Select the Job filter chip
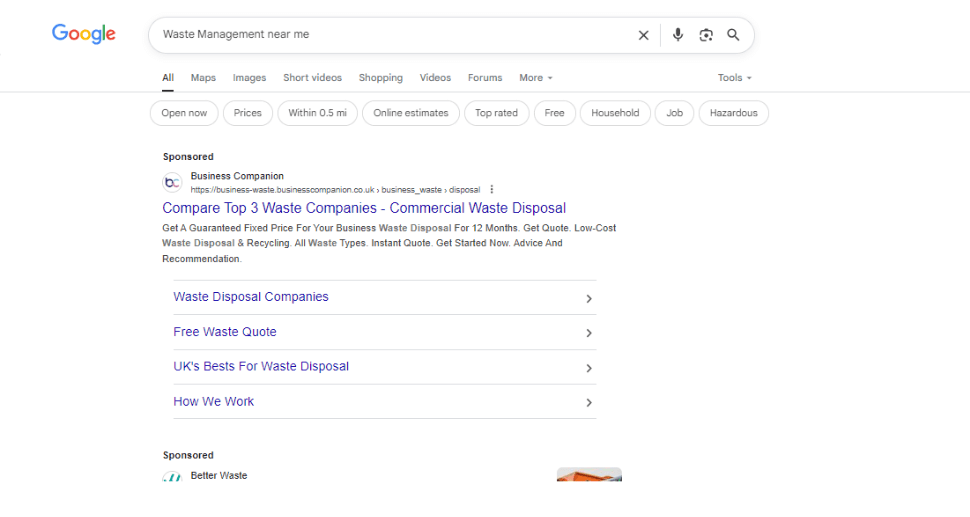The image size is (970, 517). tap(674, 113)
